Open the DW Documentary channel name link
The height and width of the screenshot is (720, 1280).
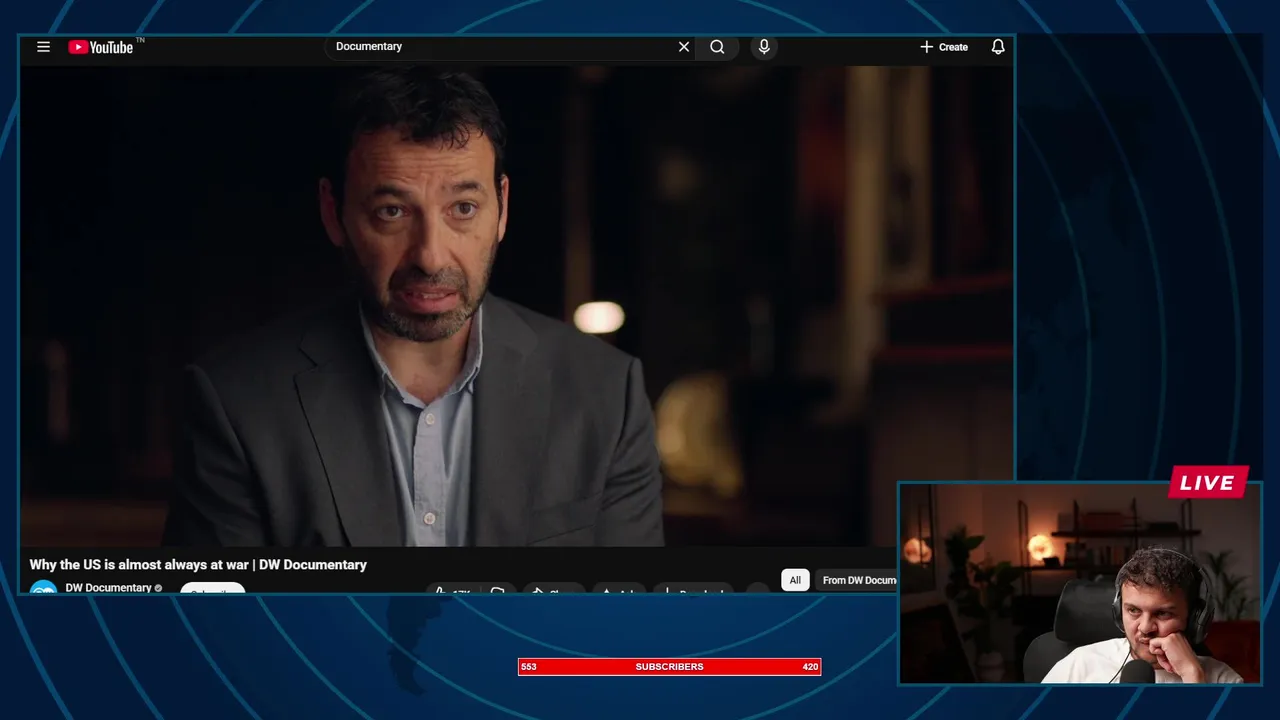tap(108, 588)
